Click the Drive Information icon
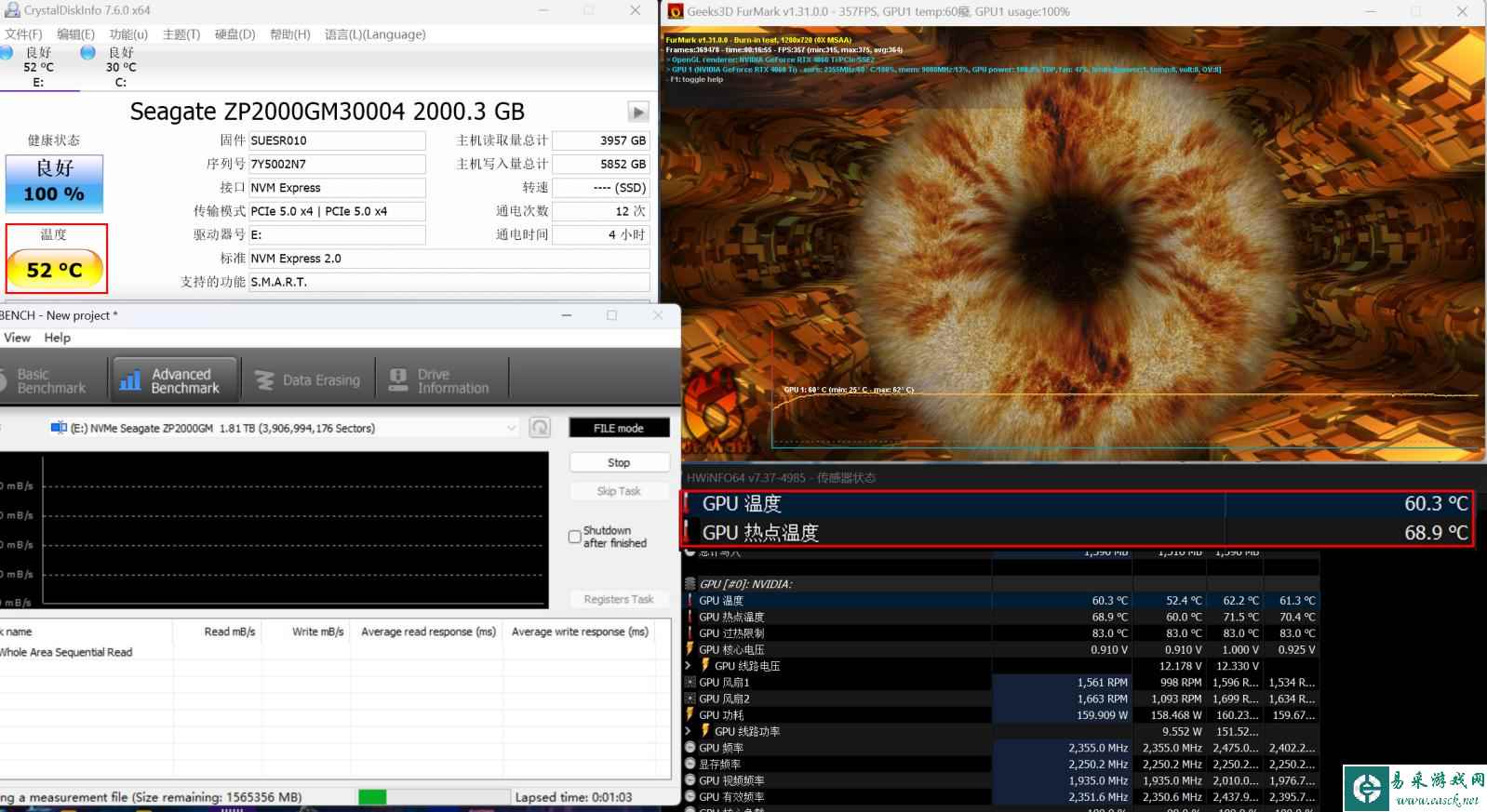The height and width of the screenshot is (812, 1487). [x=398, y=379]
